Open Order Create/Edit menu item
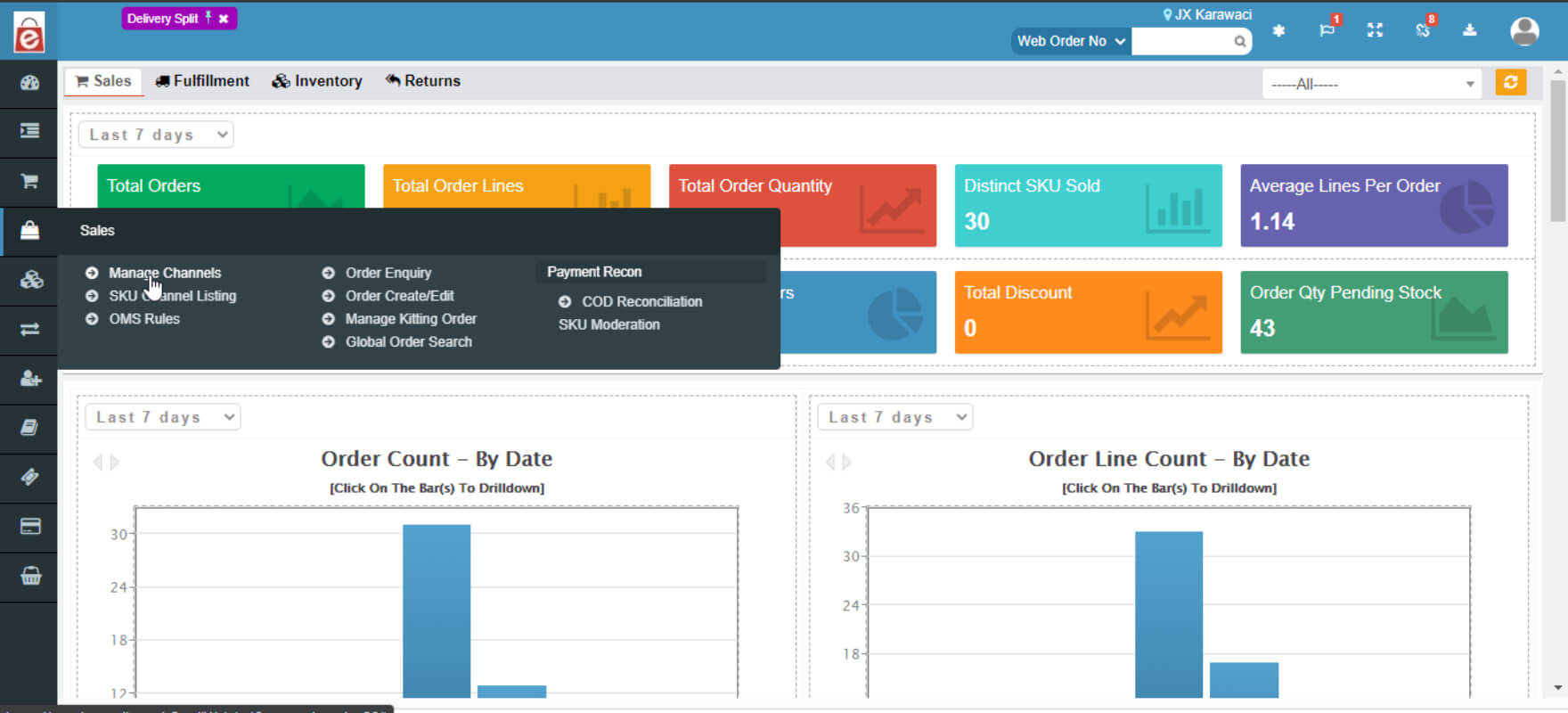 pyautogui.click(x=400, y=296)
